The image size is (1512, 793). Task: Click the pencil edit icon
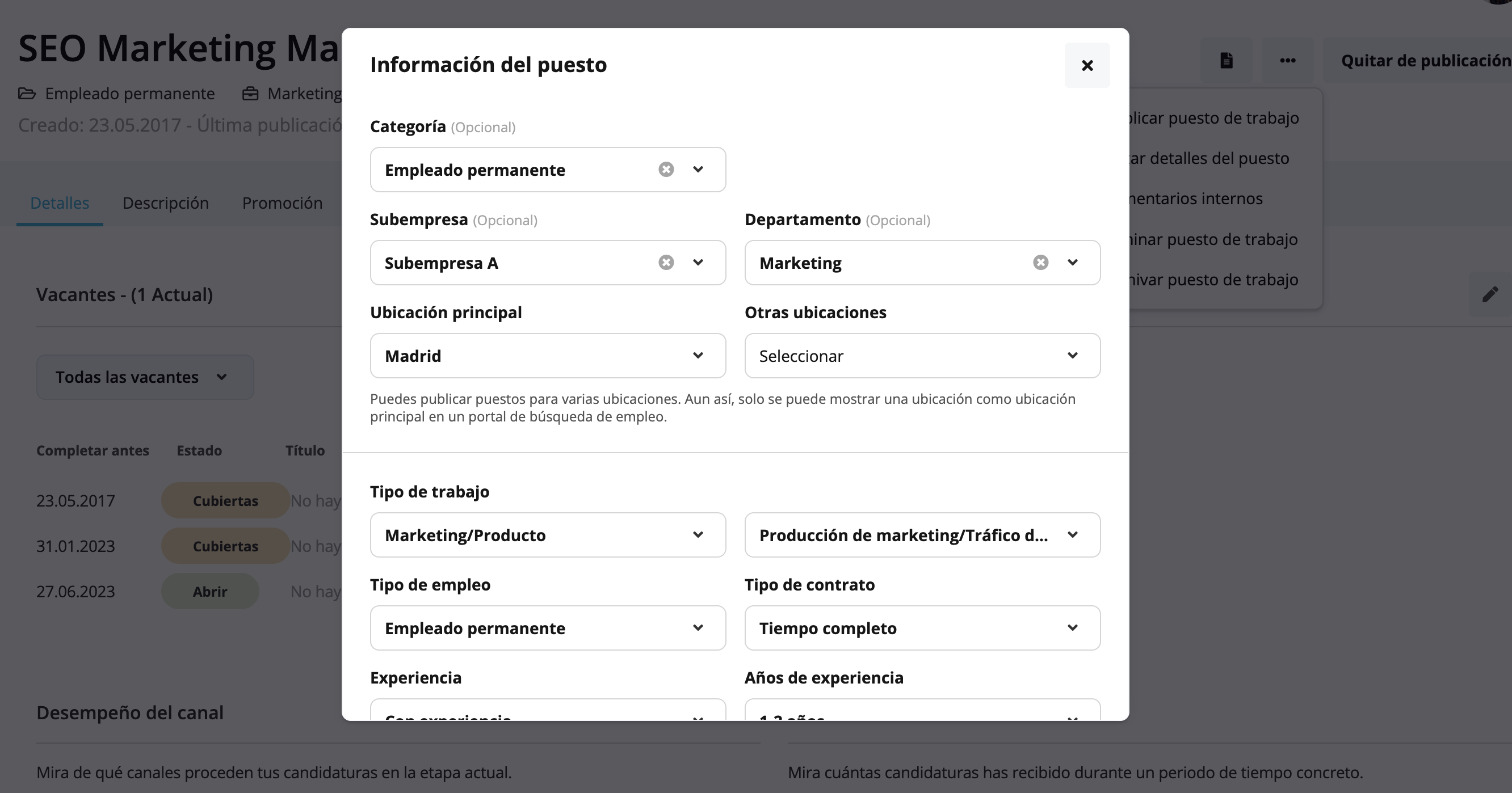pos(1490,294)
